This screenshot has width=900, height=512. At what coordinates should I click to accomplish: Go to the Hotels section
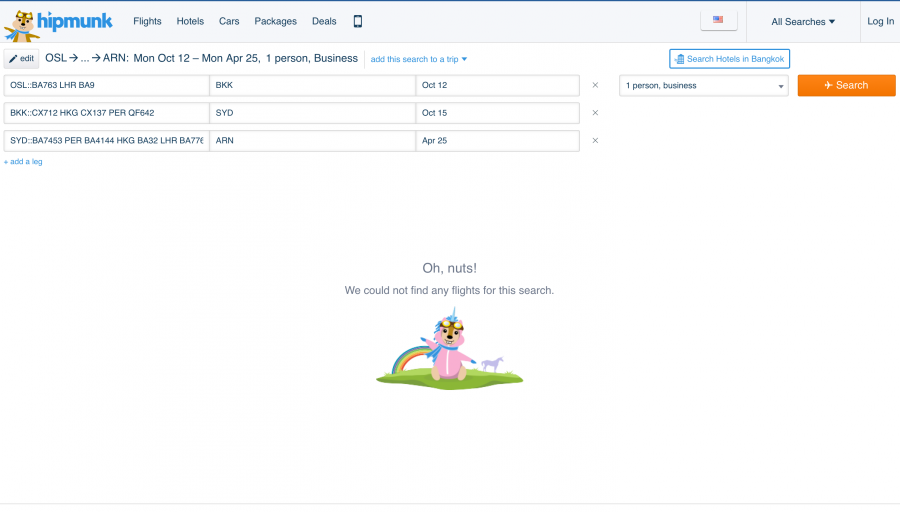(190, 21)
